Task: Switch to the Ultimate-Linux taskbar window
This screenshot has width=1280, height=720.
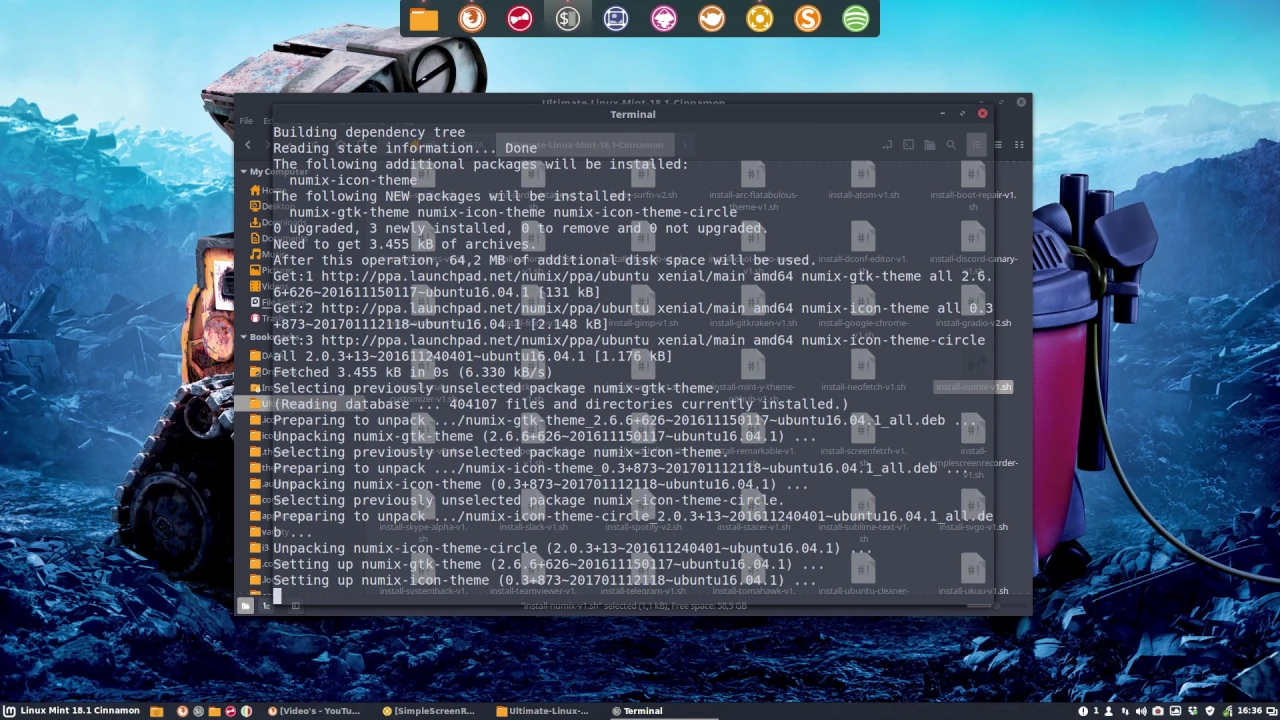Action: click(x=544, y=711)
